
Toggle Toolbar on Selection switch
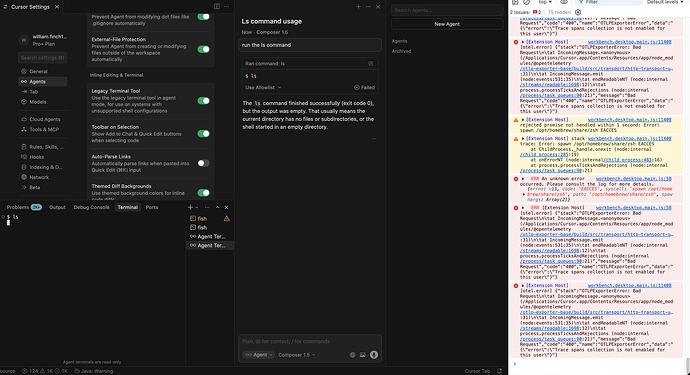point(203,133)
